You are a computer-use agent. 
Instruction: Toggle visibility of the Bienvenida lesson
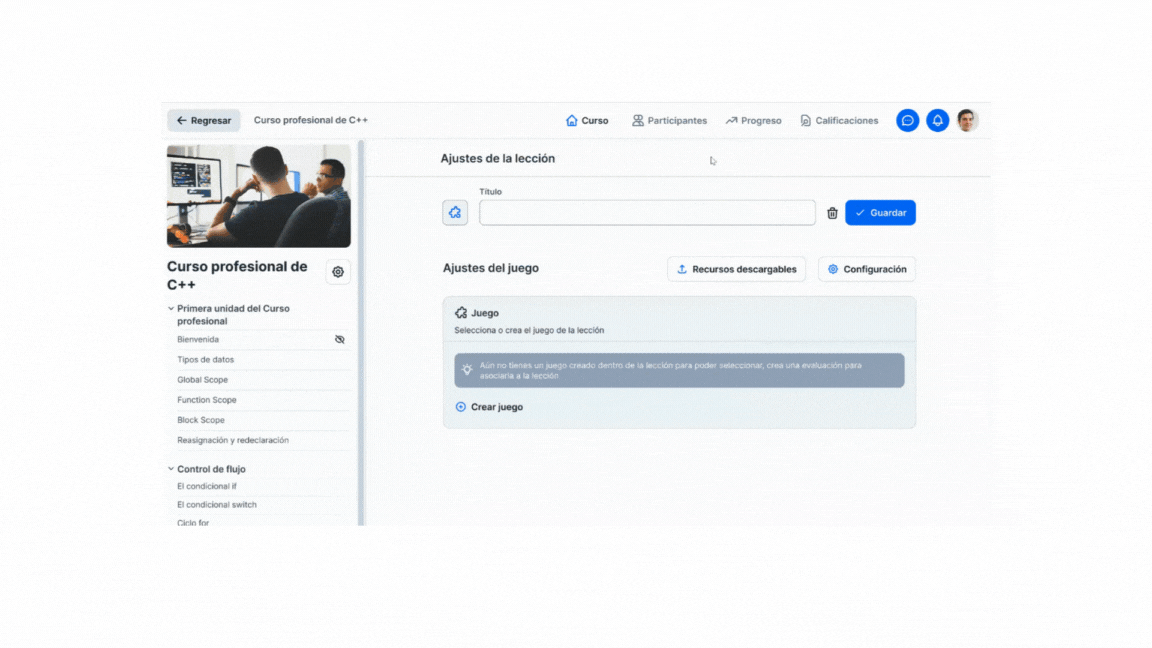pos(339,339)
